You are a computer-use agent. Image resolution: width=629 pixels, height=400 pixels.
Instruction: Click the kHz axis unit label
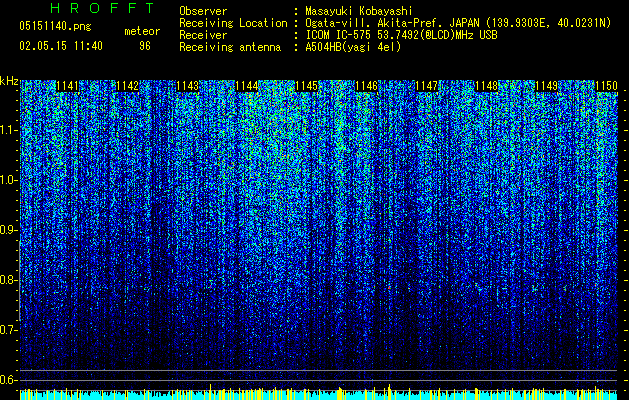9,81
